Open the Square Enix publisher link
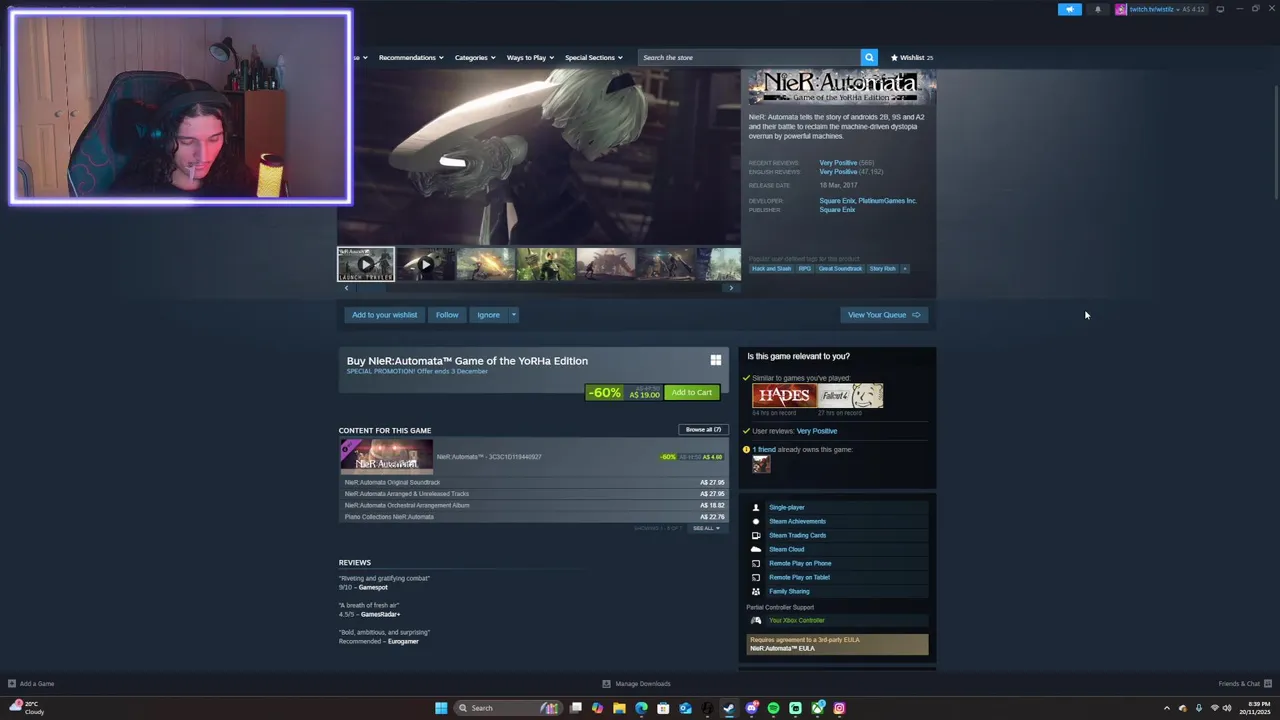Viewport: 1280px width, 720px height. click(x=837, y=210)
